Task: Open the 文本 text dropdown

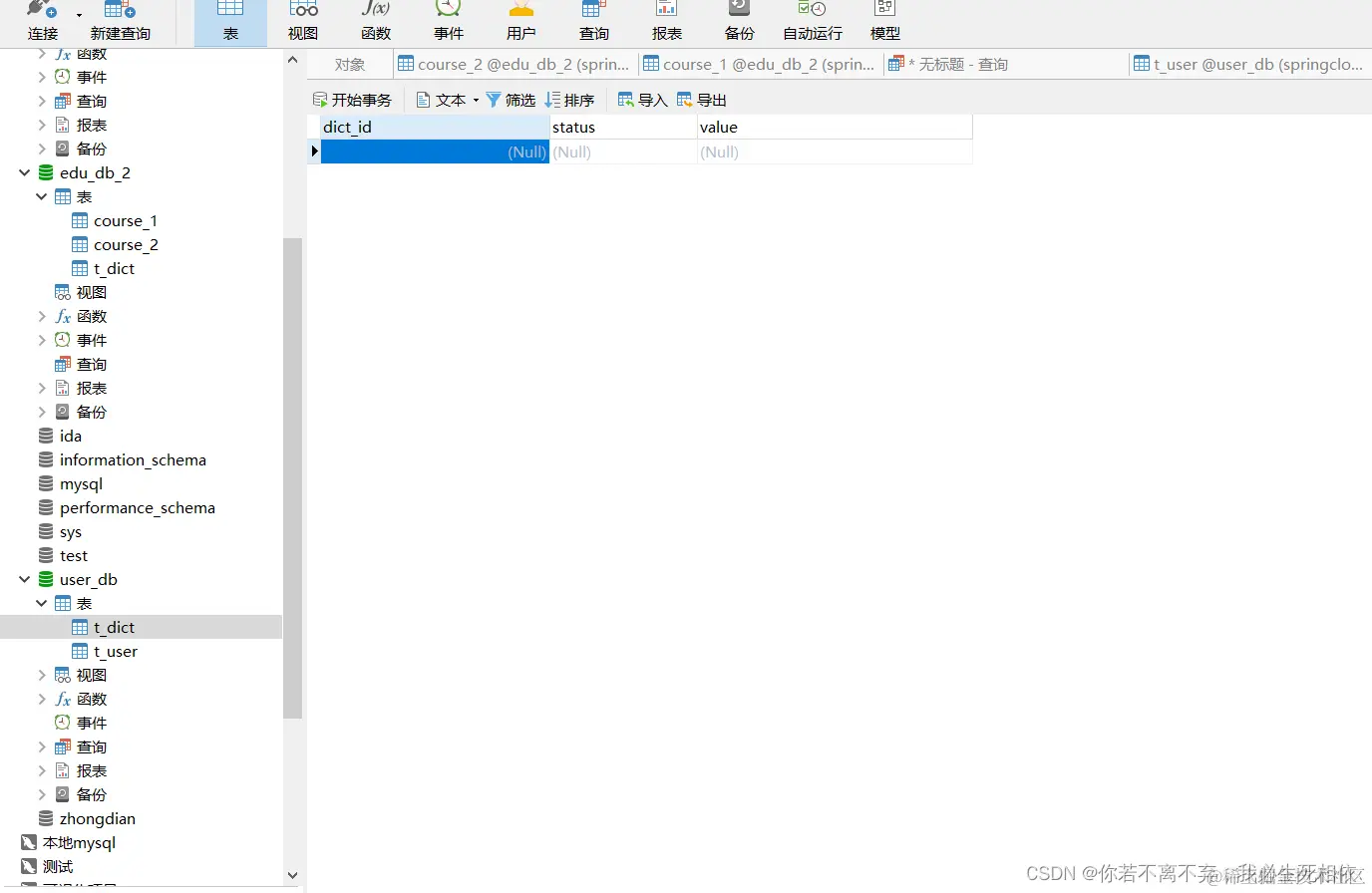Action: (447, 100)
